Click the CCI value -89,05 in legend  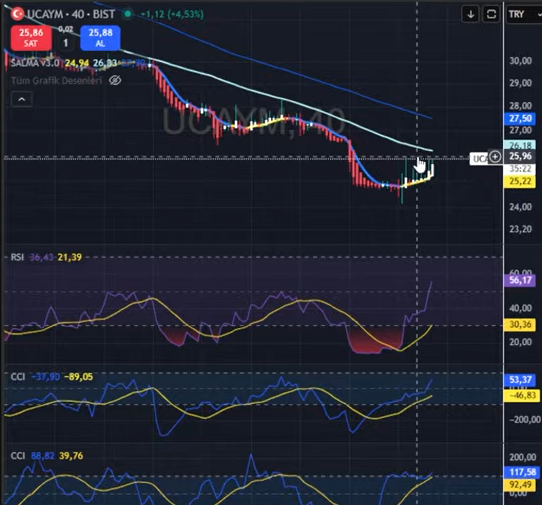pos(78,377)
